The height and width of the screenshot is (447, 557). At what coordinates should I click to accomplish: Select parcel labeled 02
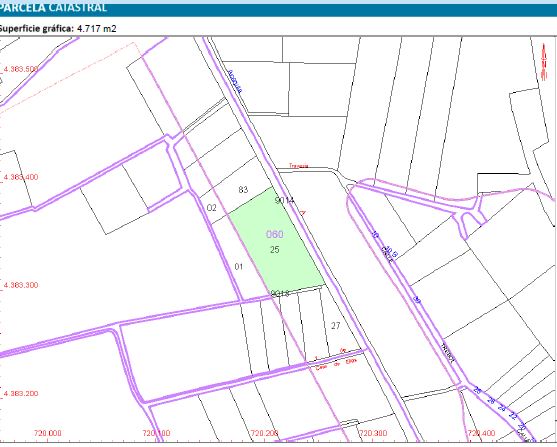(x=211, y=208)
